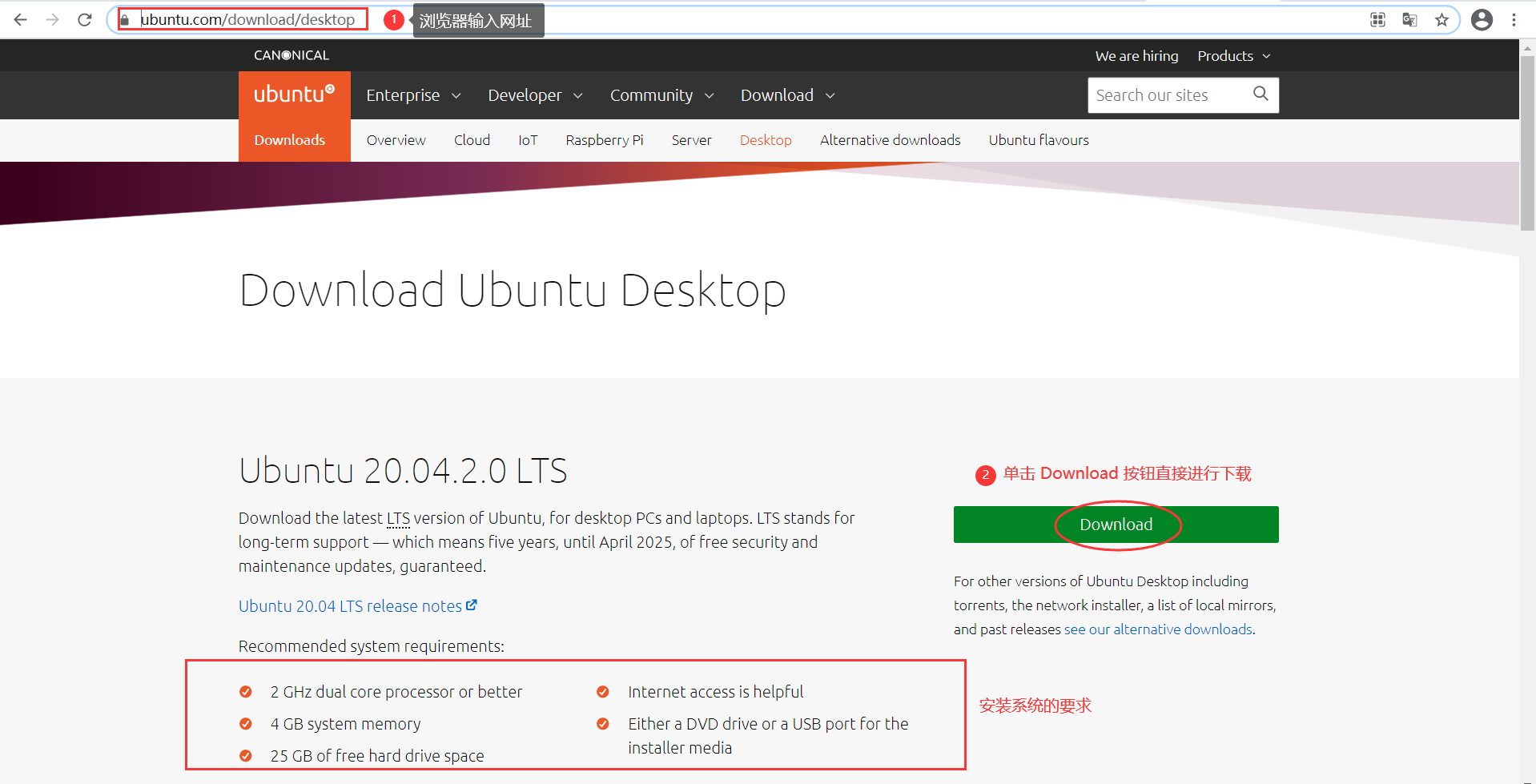Expand the Enterprise menu

click(413, 95)
